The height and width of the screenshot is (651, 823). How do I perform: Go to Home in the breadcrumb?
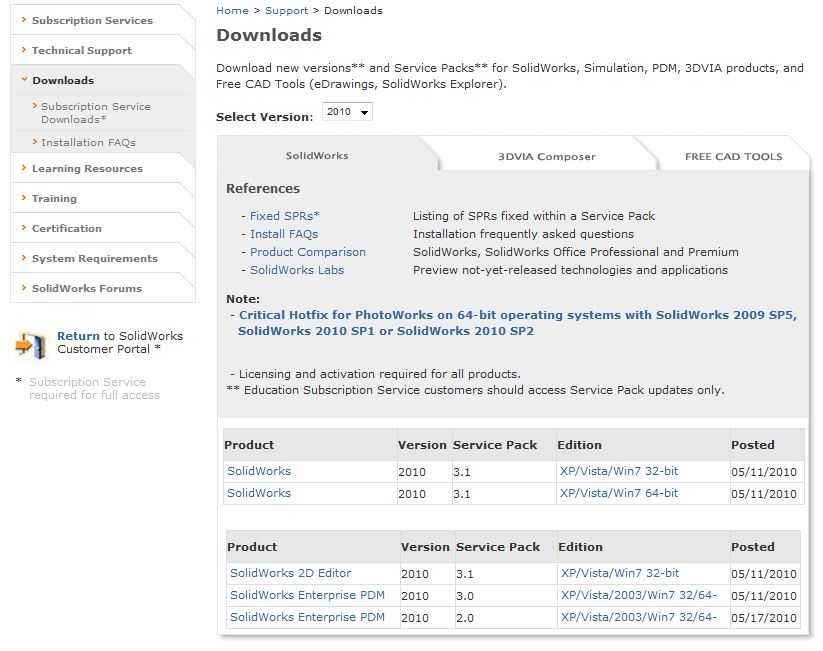click(x=232, y=10)
